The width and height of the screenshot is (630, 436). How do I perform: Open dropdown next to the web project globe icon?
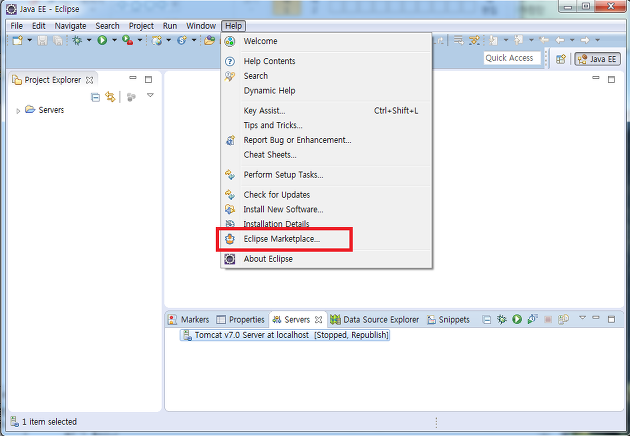(168, 40)
